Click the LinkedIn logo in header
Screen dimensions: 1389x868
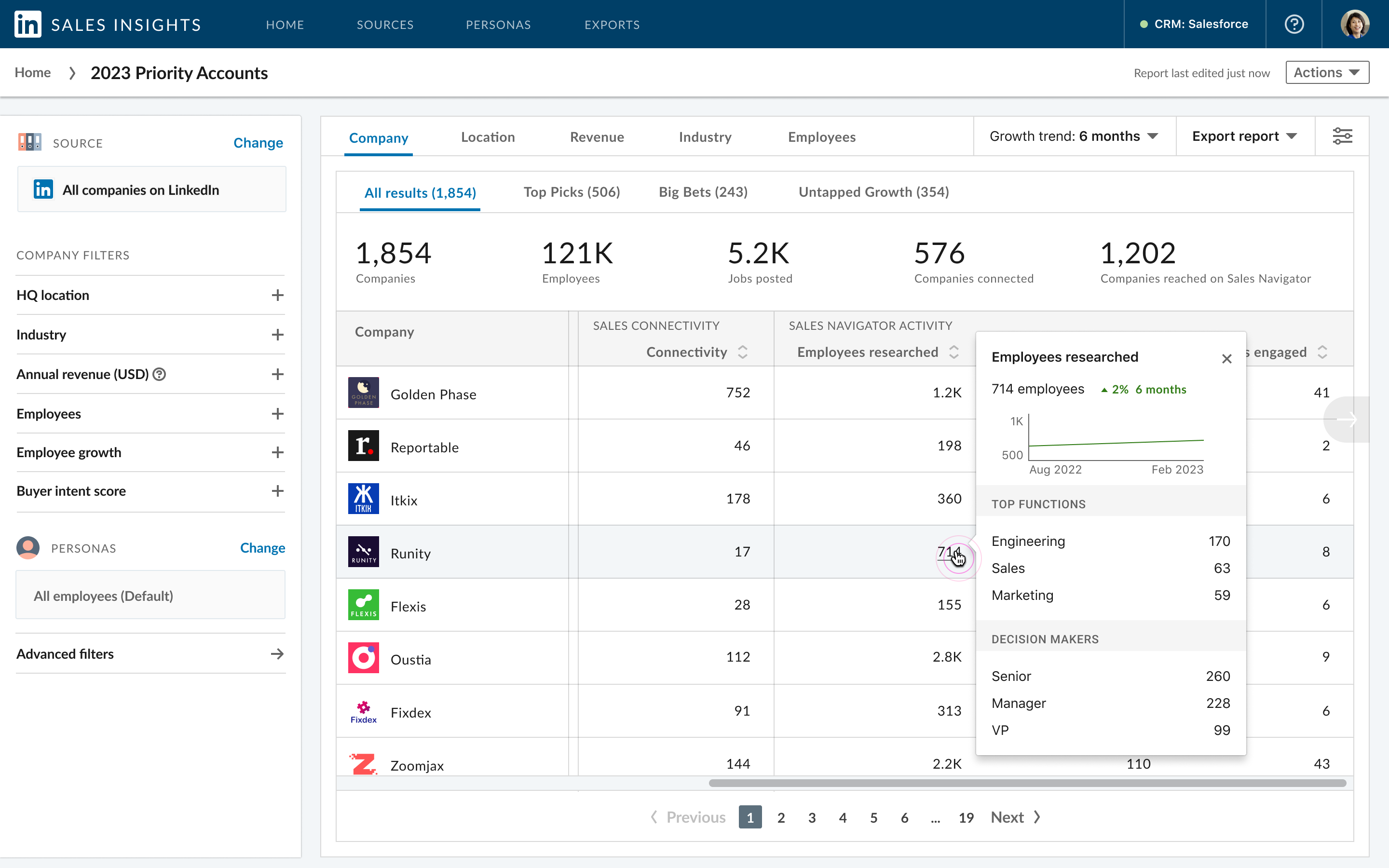tap(27, 24)
